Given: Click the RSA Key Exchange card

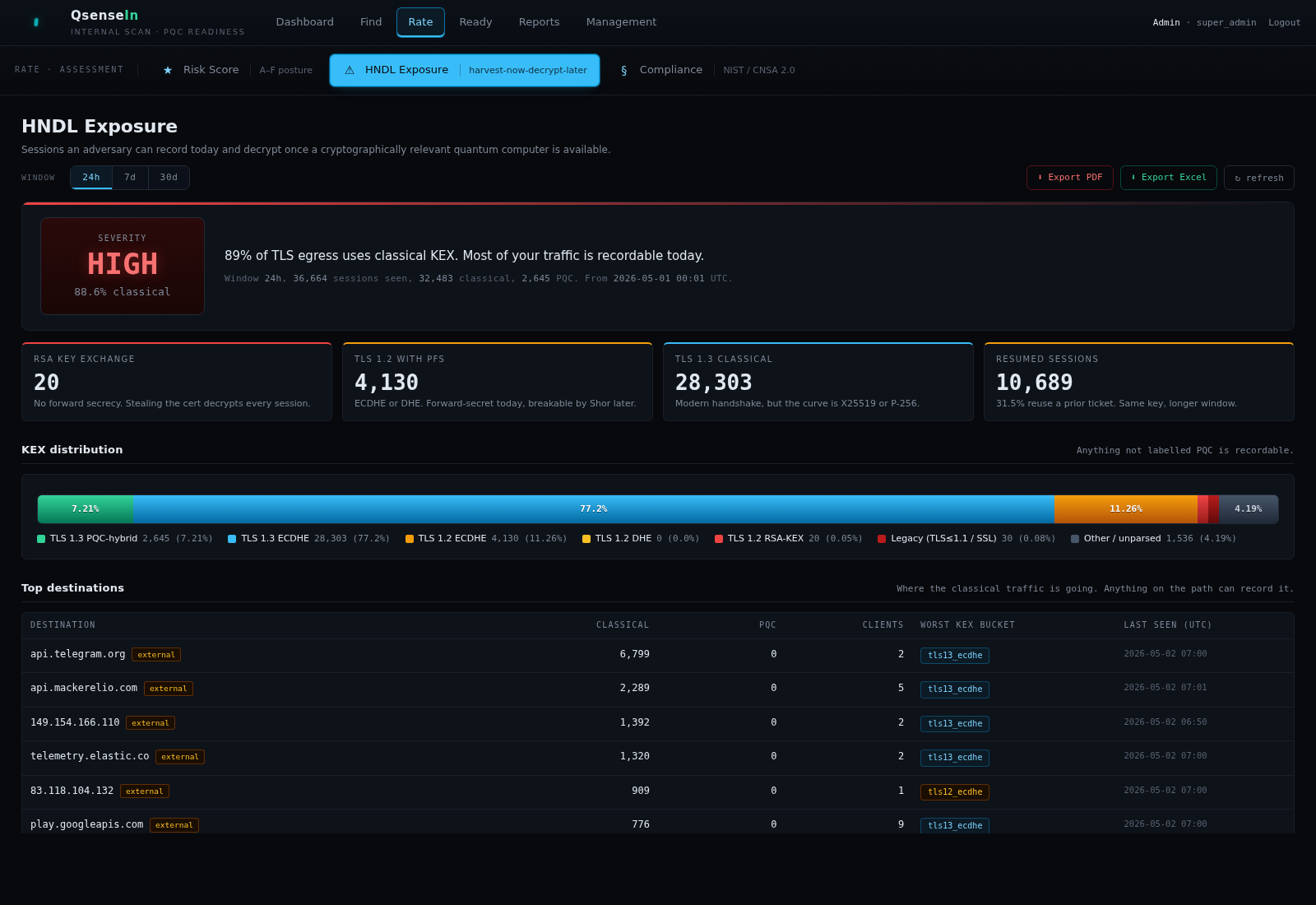Looking at the screenshot, I should (177, 382).
